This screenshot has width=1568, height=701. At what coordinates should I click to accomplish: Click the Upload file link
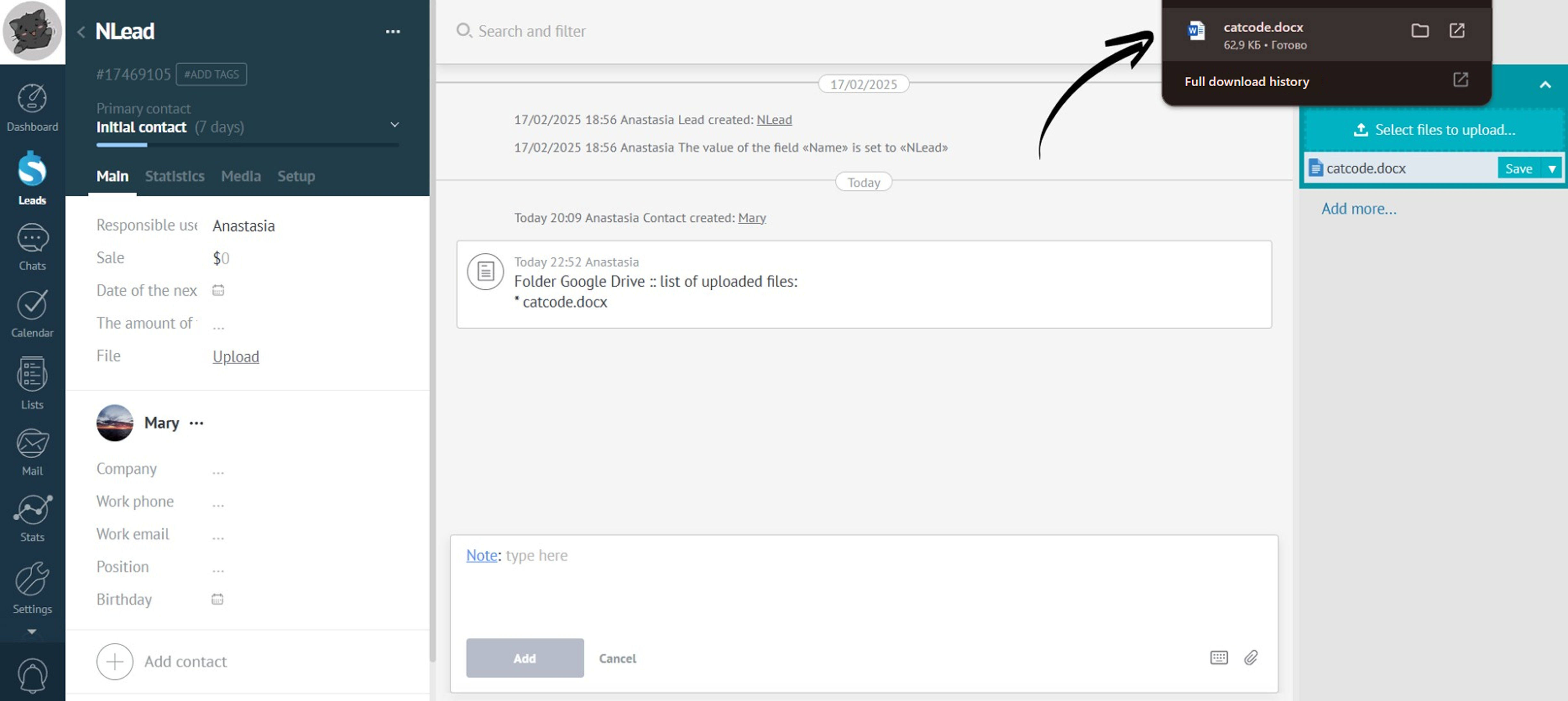click(x=236, y=357)
